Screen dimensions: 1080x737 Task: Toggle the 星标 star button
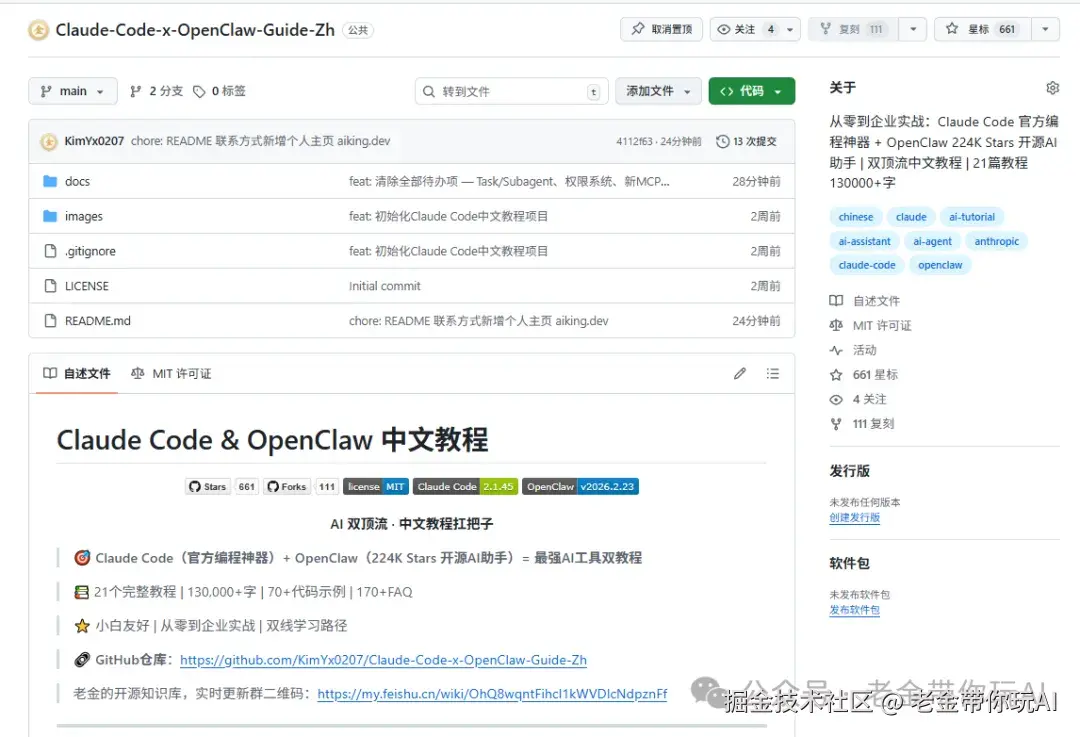983,30
